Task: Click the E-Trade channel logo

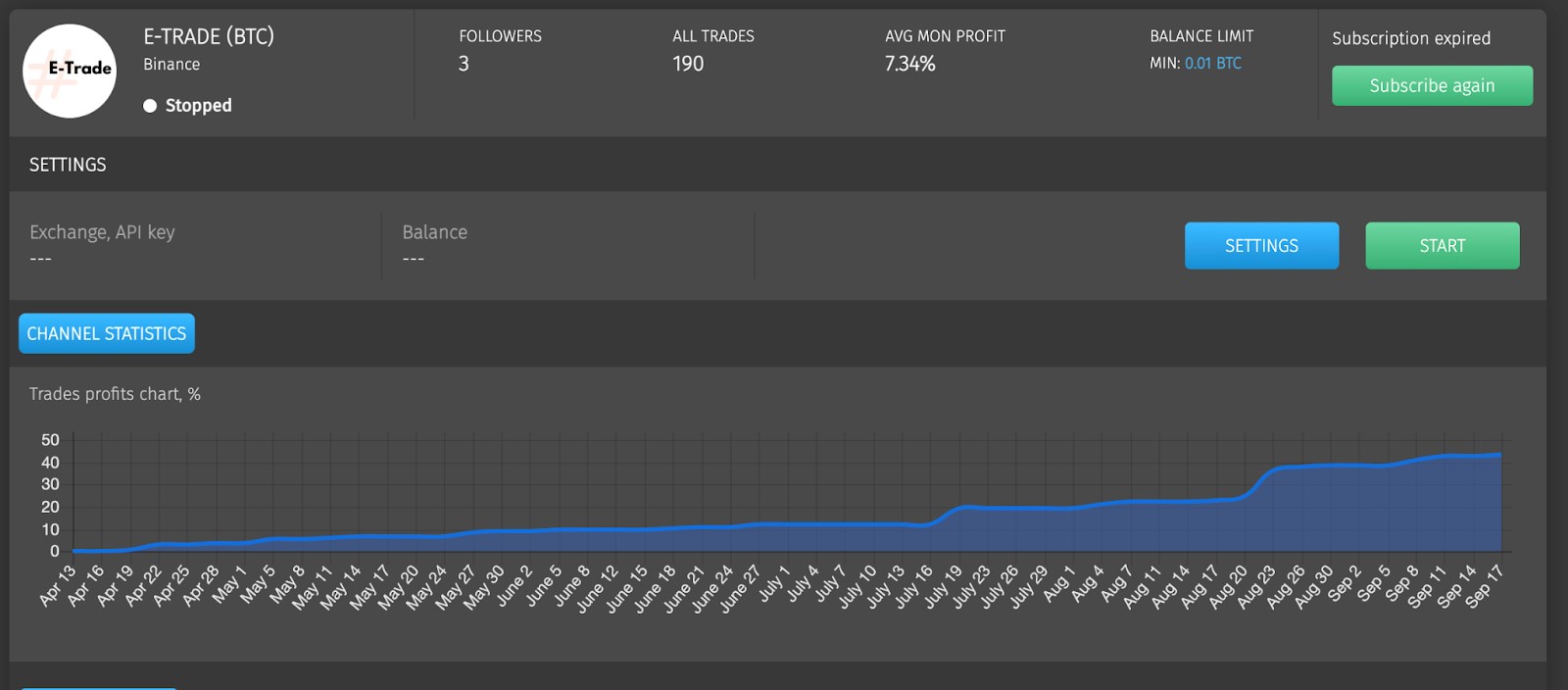Action: click(x=69, y=71)
